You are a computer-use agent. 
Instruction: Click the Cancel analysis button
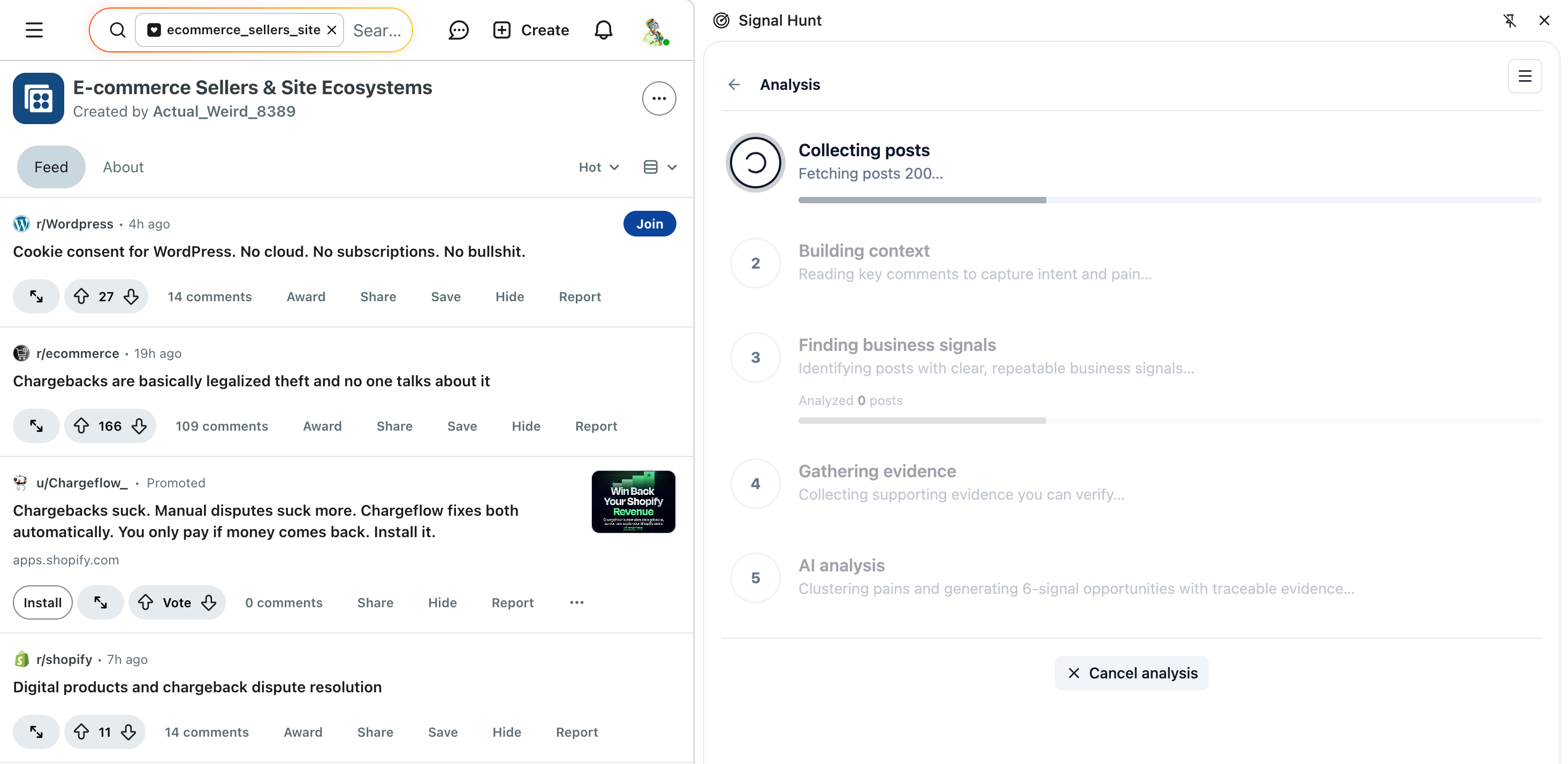coord(1131,673)
